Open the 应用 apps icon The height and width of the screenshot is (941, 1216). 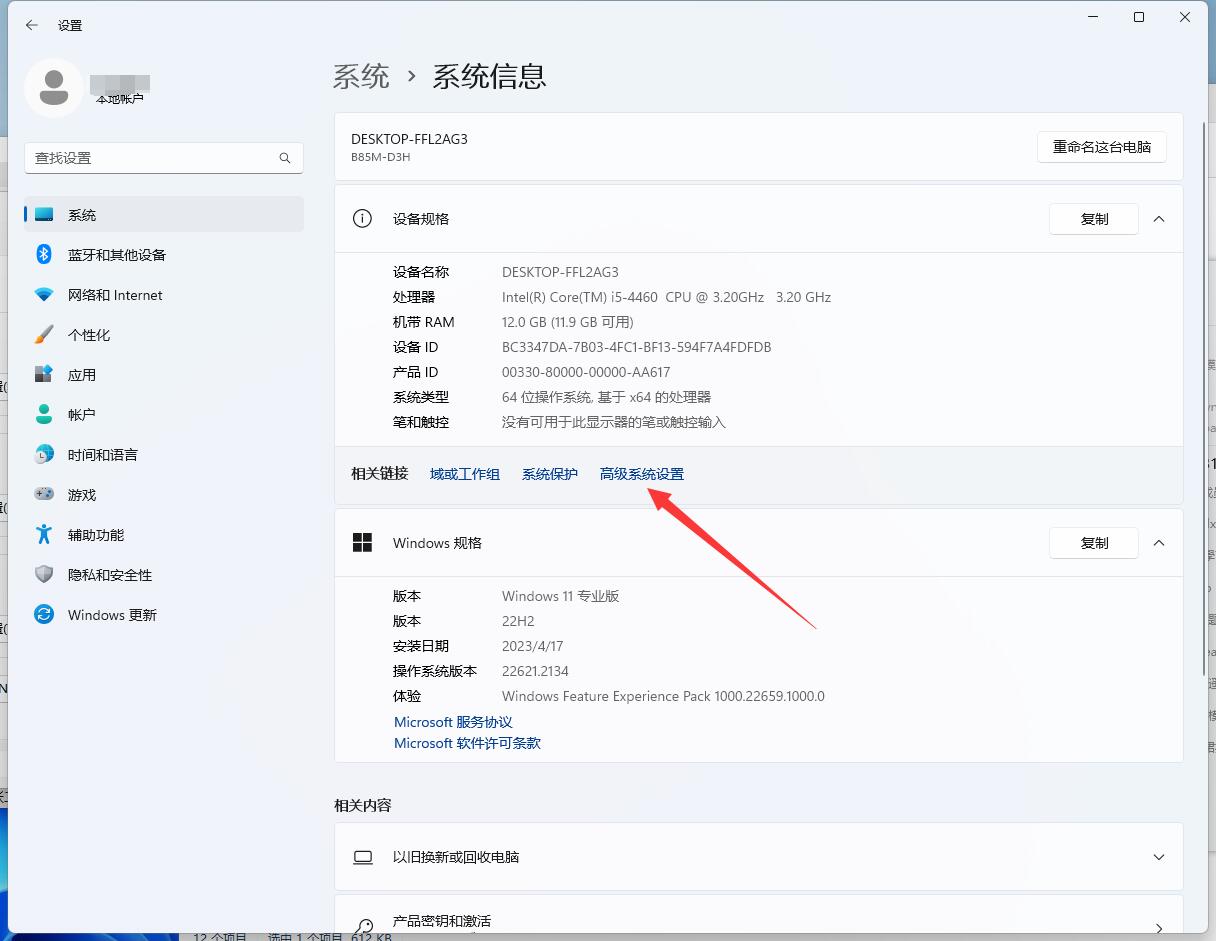point(44,375)
